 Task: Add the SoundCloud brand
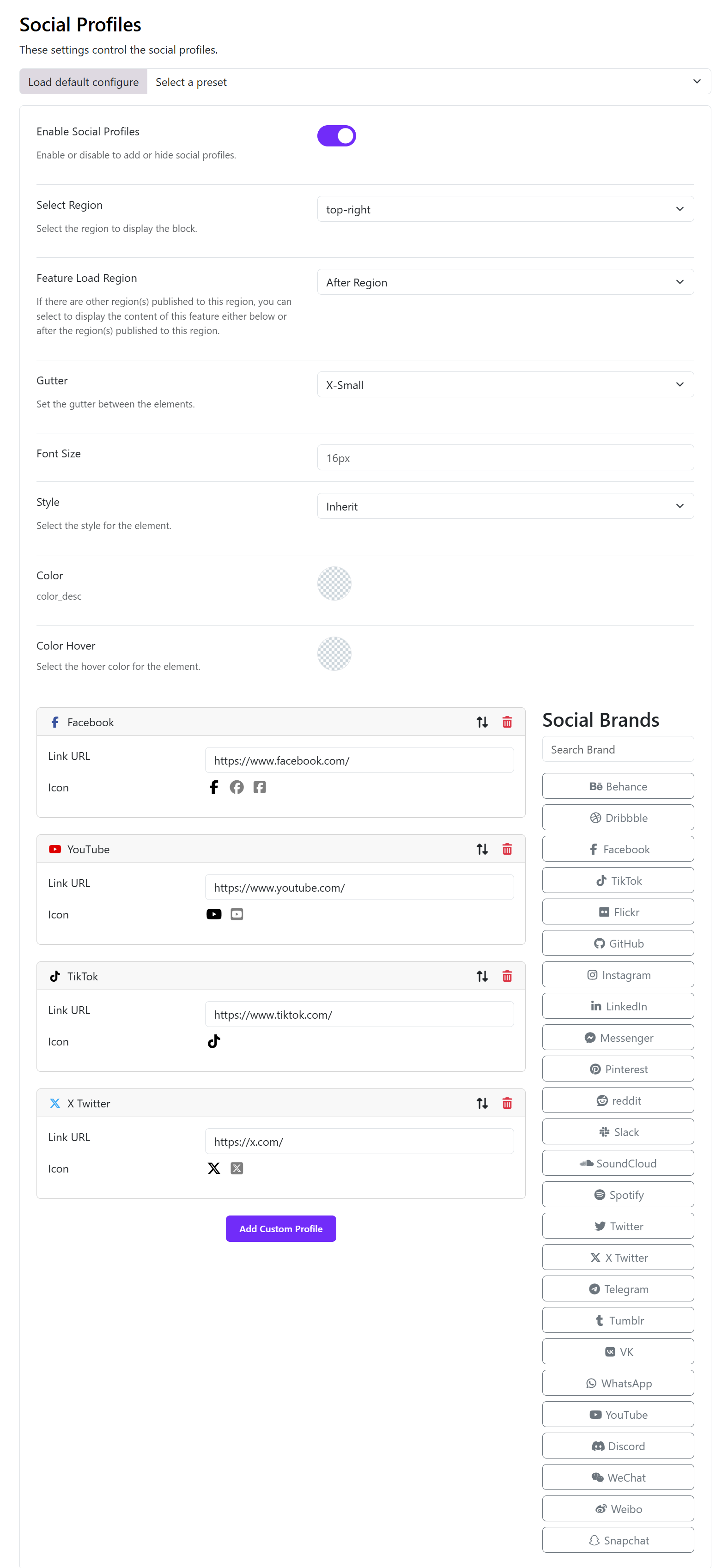[618, 1164]
